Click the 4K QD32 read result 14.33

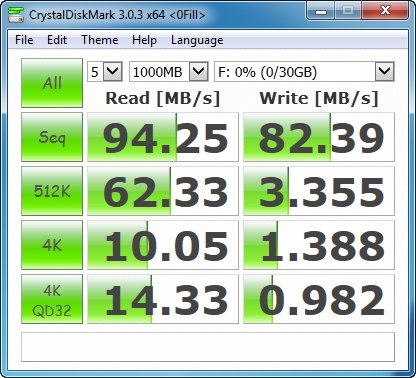tap(163, 299)
